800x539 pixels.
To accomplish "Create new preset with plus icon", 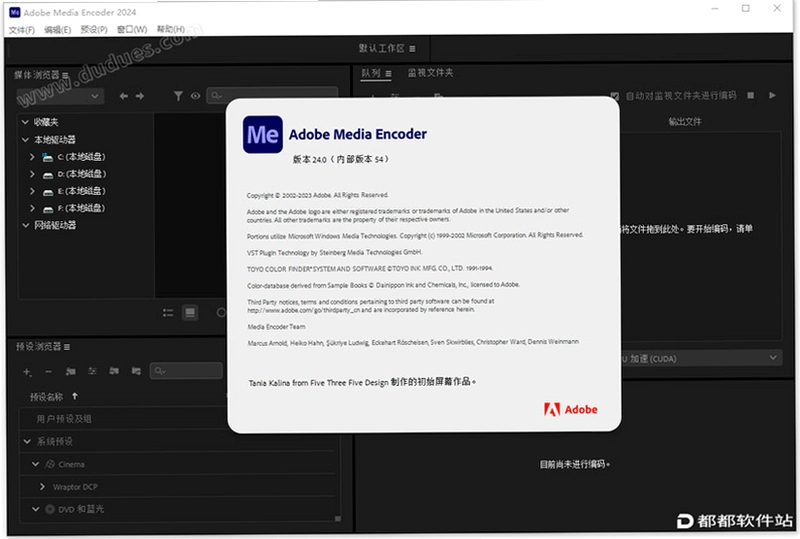I will [27, 372].
